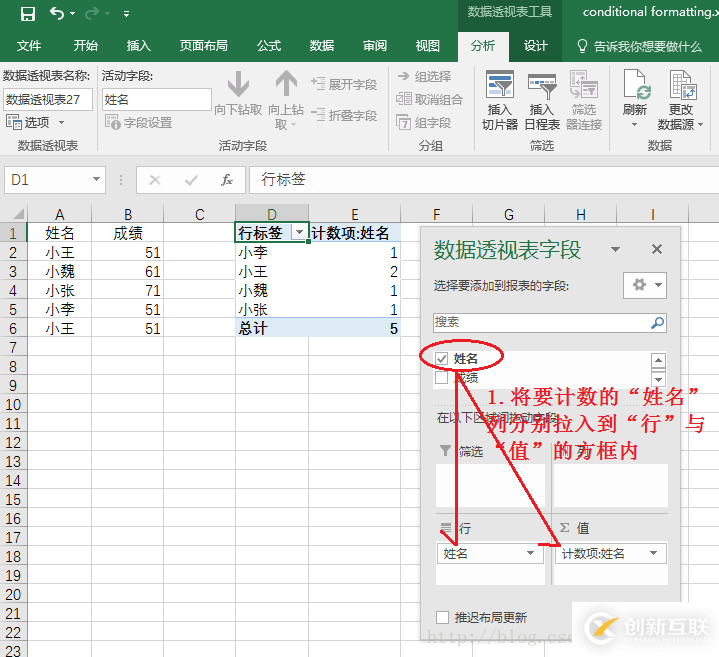Click the field list search box (搜索)
The width and height of the screenshot is (719, 657).
(x=540, y=322)
